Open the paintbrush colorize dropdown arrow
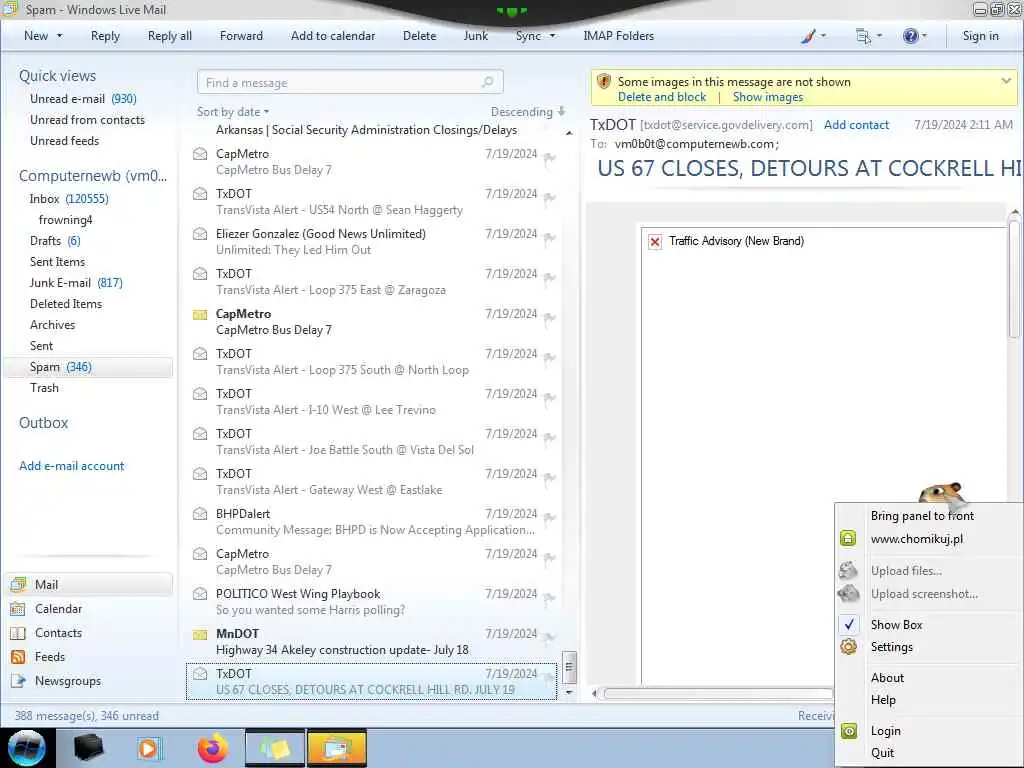Screen dimensions: 1024x768 (x=823, y=36)
